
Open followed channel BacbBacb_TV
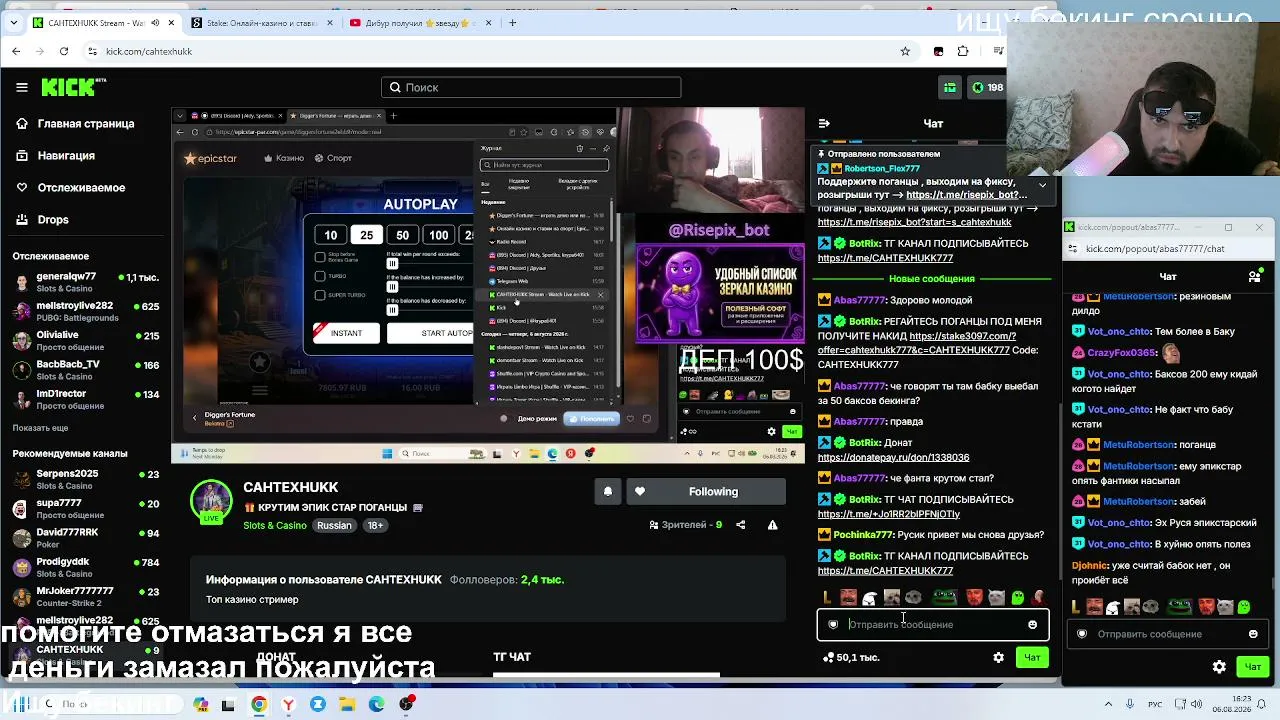pos(85,370)
